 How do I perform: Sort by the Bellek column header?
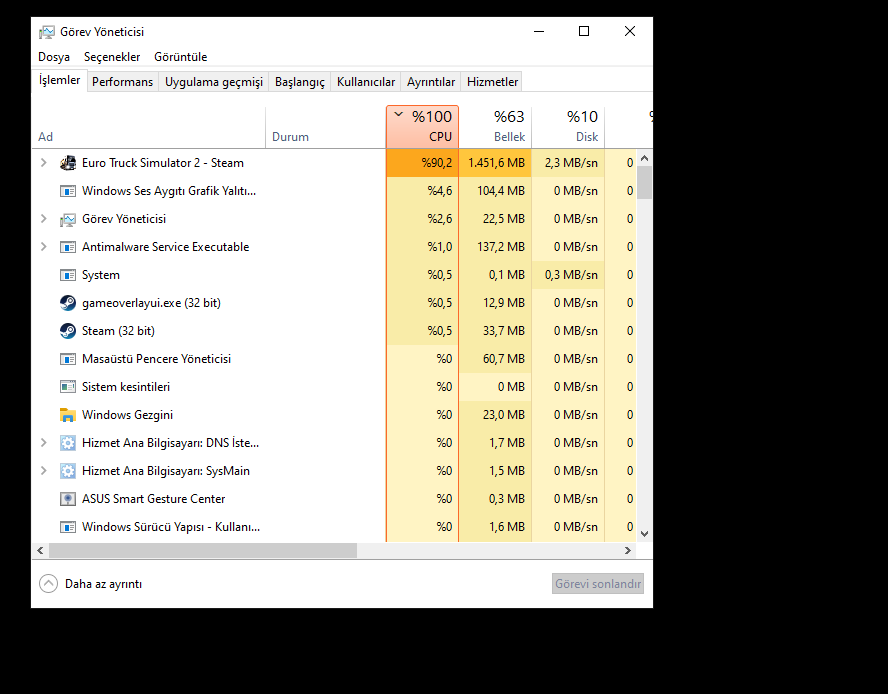coord(496,127)
